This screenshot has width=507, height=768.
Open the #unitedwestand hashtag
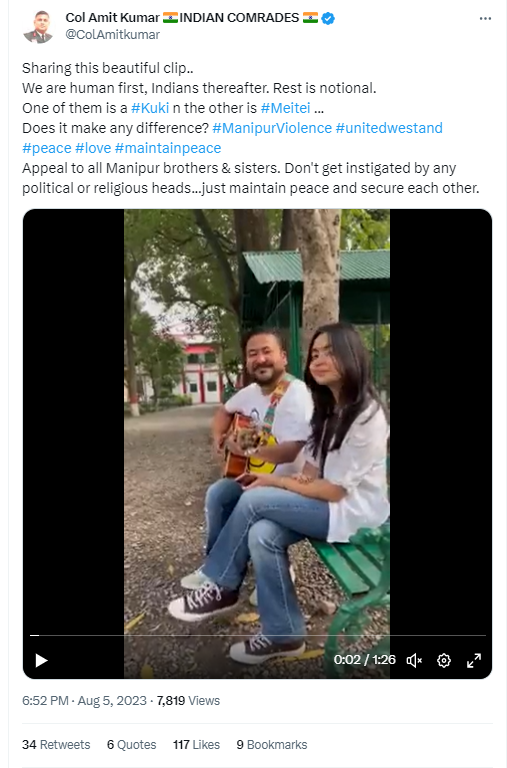click(389, 128)
